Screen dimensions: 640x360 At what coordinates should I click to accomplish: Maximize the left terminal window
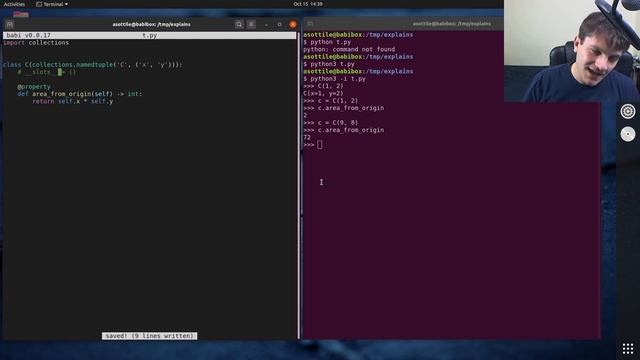click(x=280, y=24)
